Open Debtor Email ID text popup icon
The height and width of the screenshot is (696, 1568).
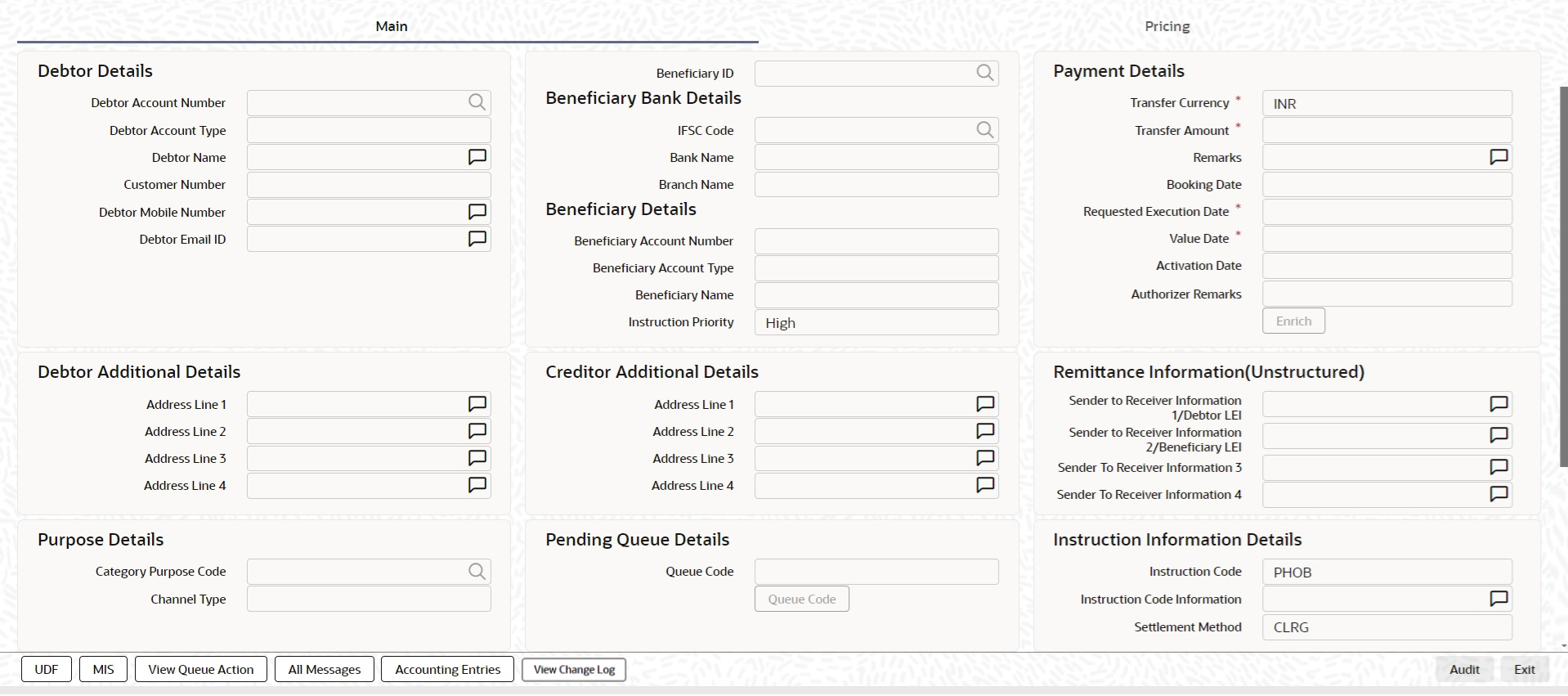[477, 239]
